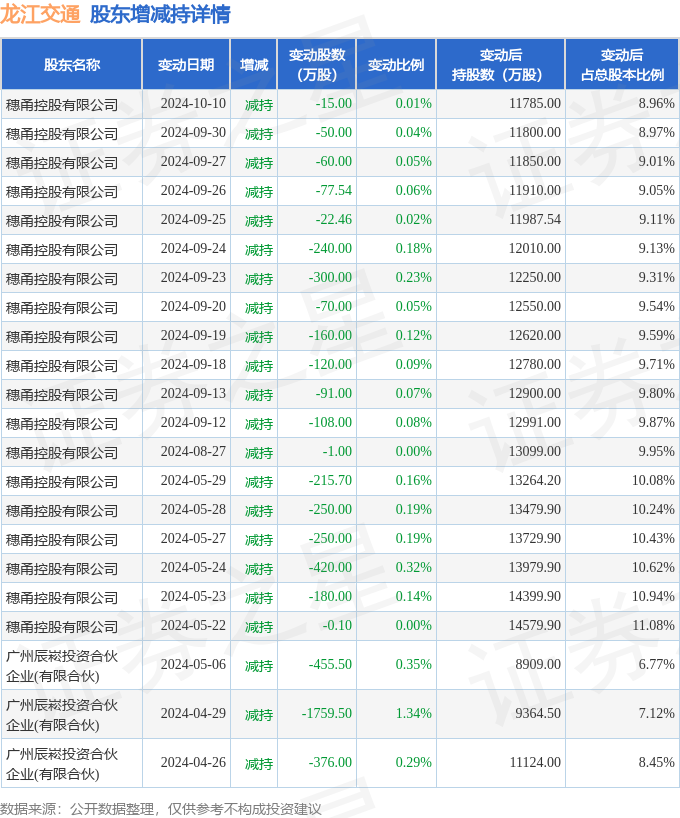The width and height of the screenshot is (680, 818).
Task: Click holdings value 14399.90
Action: pos(535,596)
